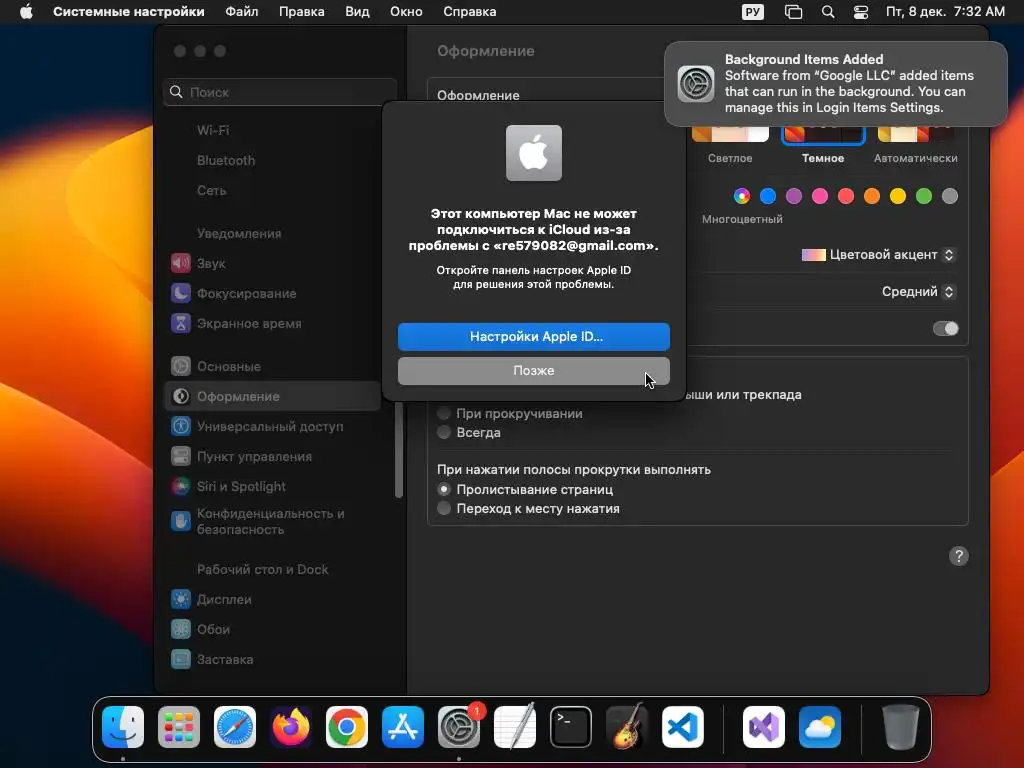Open Обои in the sidebar
1024x768 pixels.
coord(272,630)
